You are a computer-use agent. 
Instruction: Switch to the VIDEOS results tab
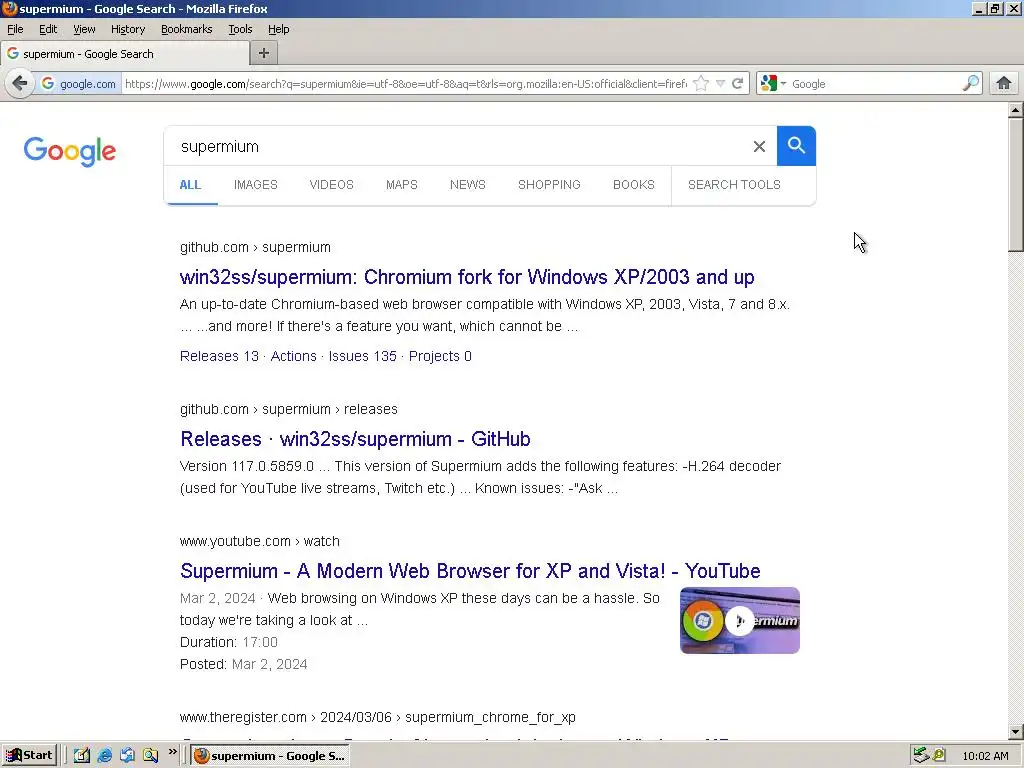coord(331,185)
